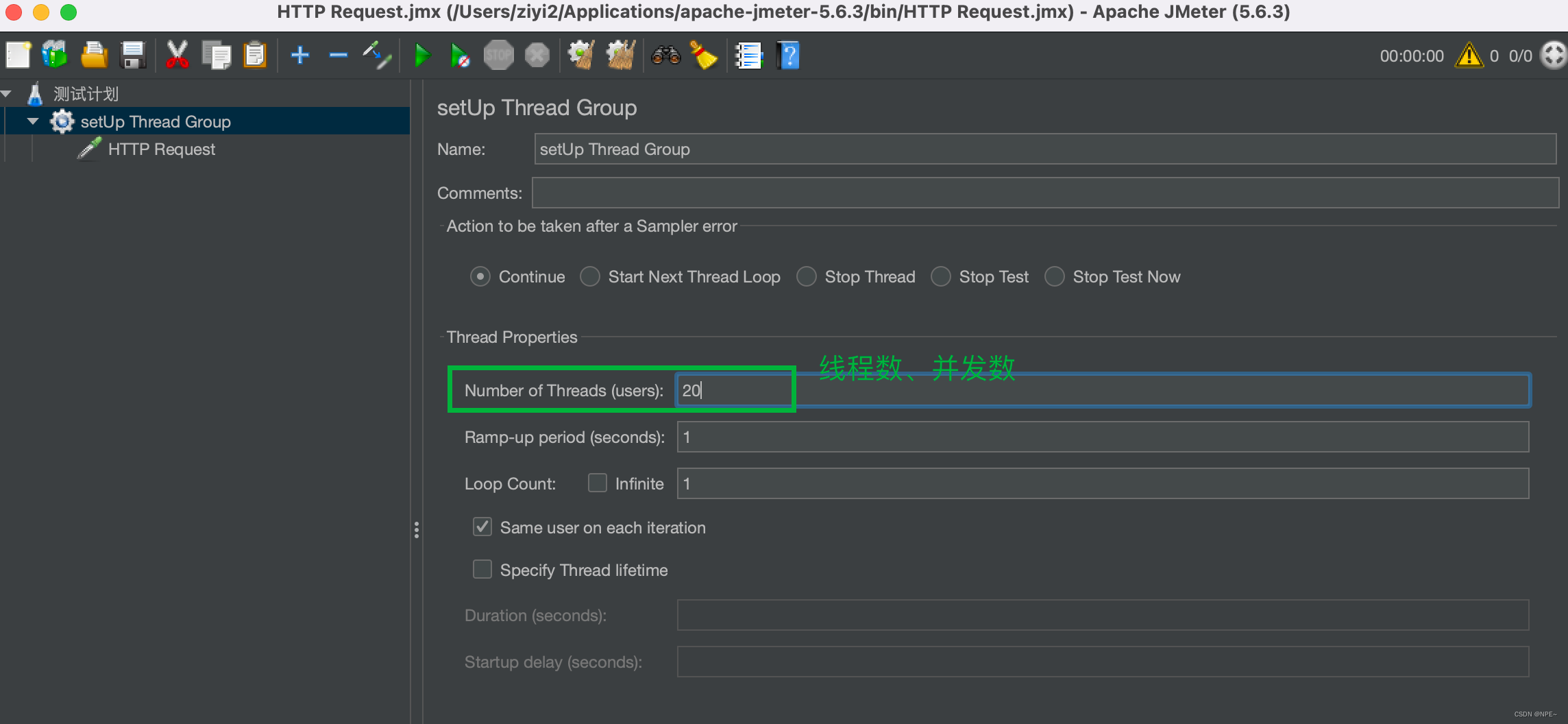Clear all results with double broom icon
Screen dimensions: 1568x724
click(621, 56)
